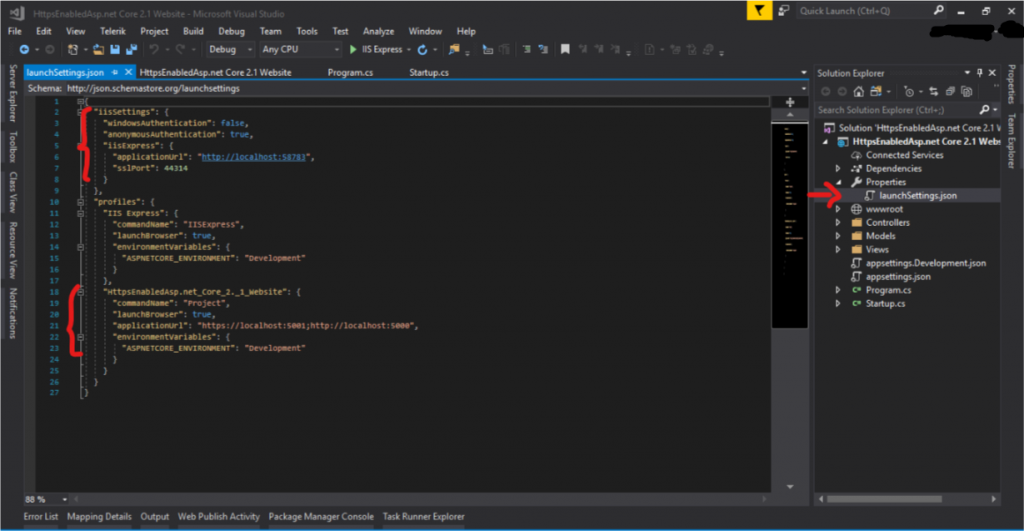Click Collapse All icon in Solution Explorer
1024x531 pixels.
[x=950, y=91]
